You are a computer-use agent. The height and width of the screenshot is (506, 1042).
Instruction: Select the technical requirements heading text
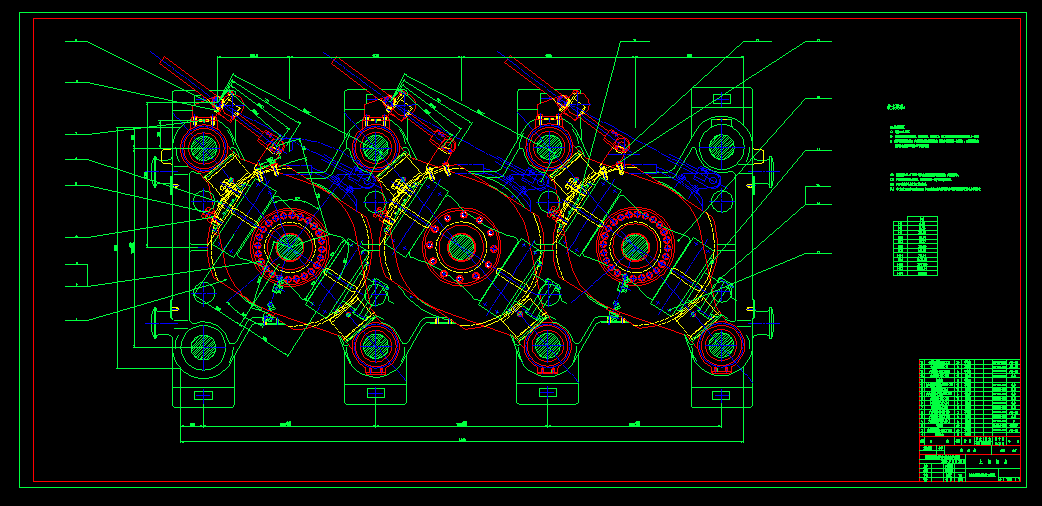point(896,106)
